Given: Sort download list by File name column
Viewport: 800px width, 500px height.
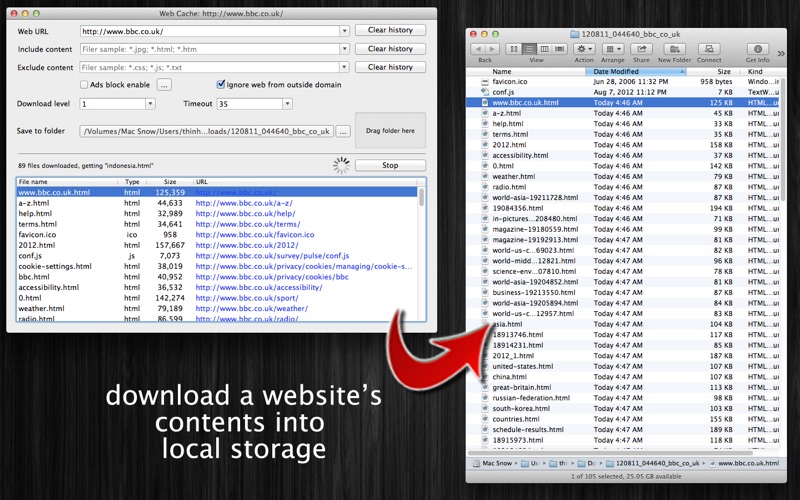Looking at the screenshot, I should pyautogui.click(x=67, y=182).
